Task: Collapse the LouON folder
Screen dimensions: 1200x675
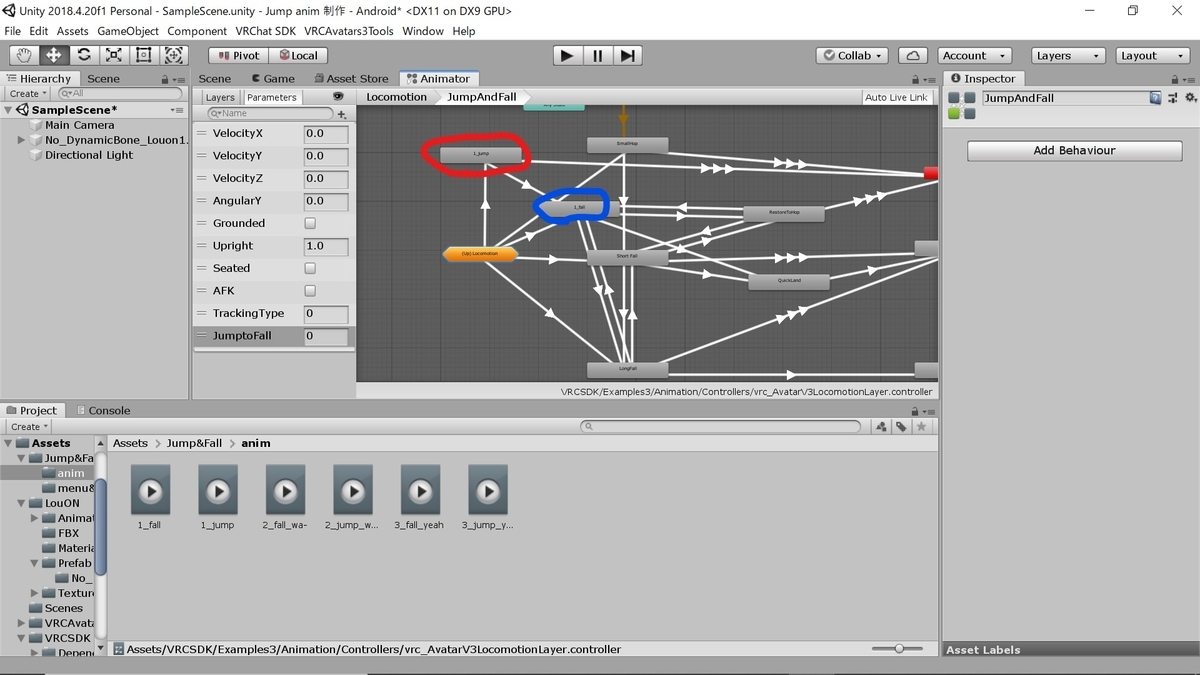Action: click(x=22, y=503)
